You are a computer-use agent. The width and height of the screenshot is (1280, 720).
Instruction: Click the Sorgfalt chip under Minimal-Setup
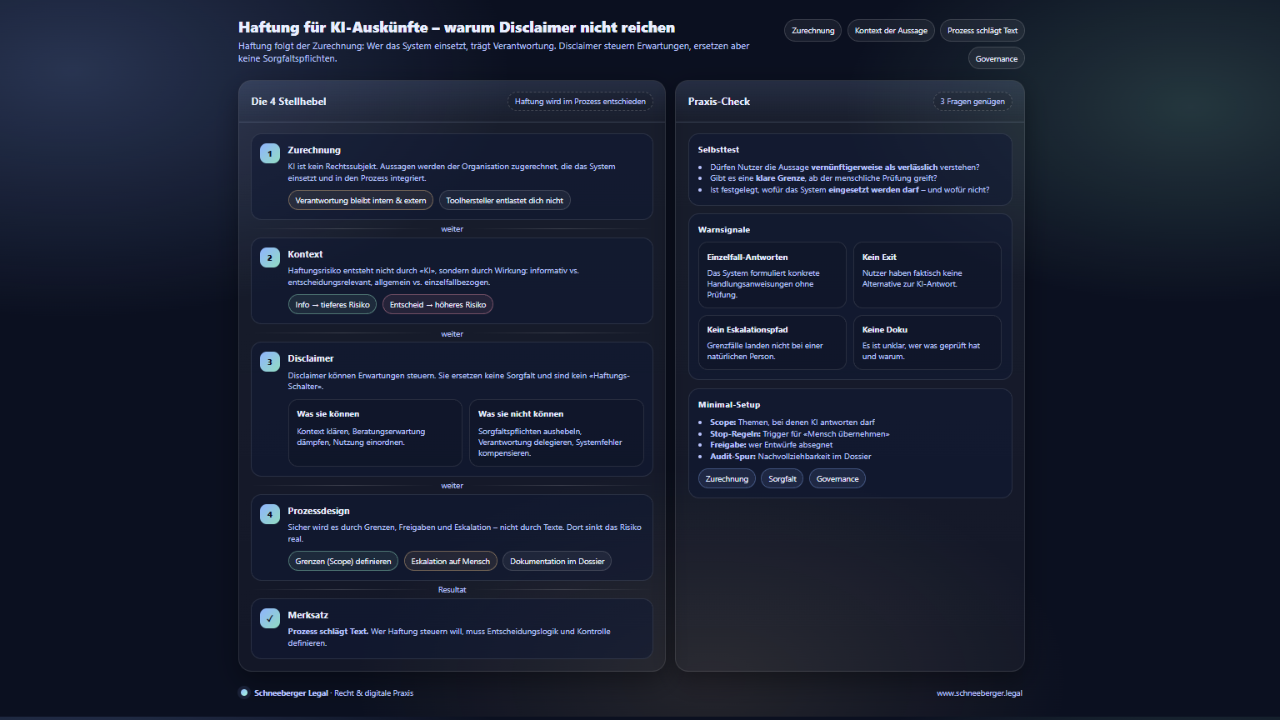pyautogui.click(x=782, y=479)
